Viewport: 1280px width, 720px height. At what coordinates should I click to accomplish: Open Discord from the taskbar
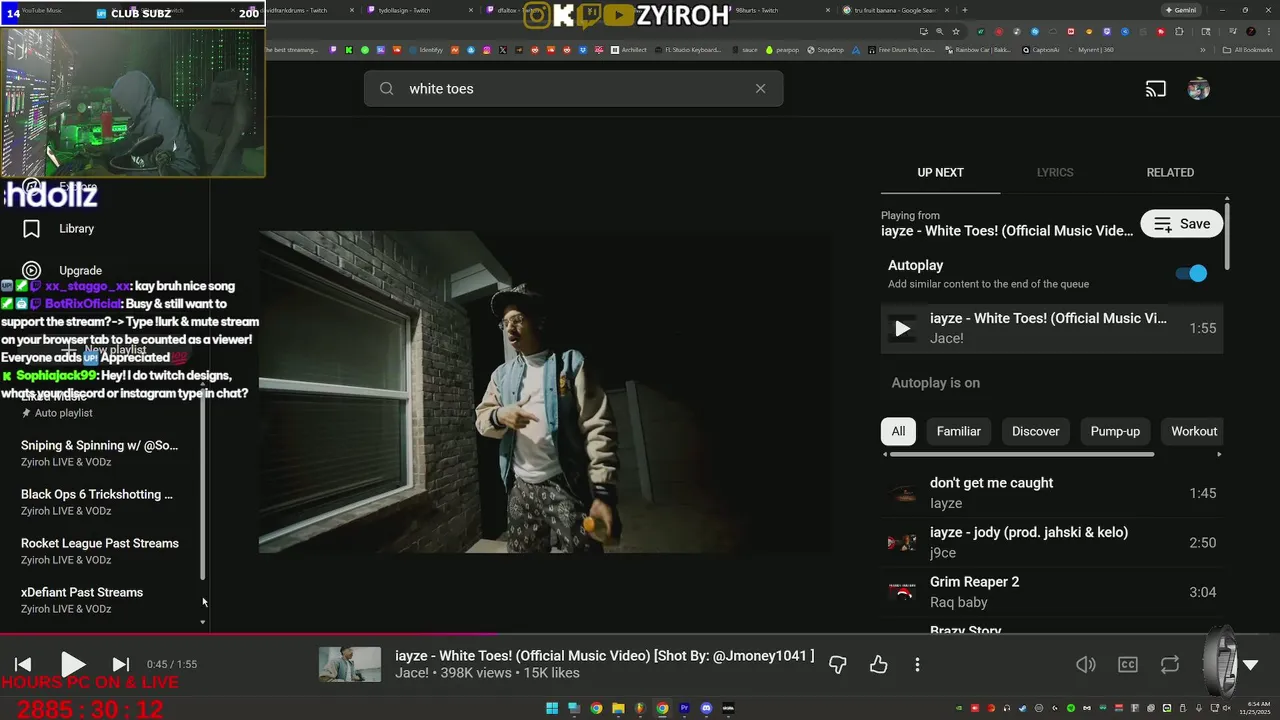click(x=706, y=708)
